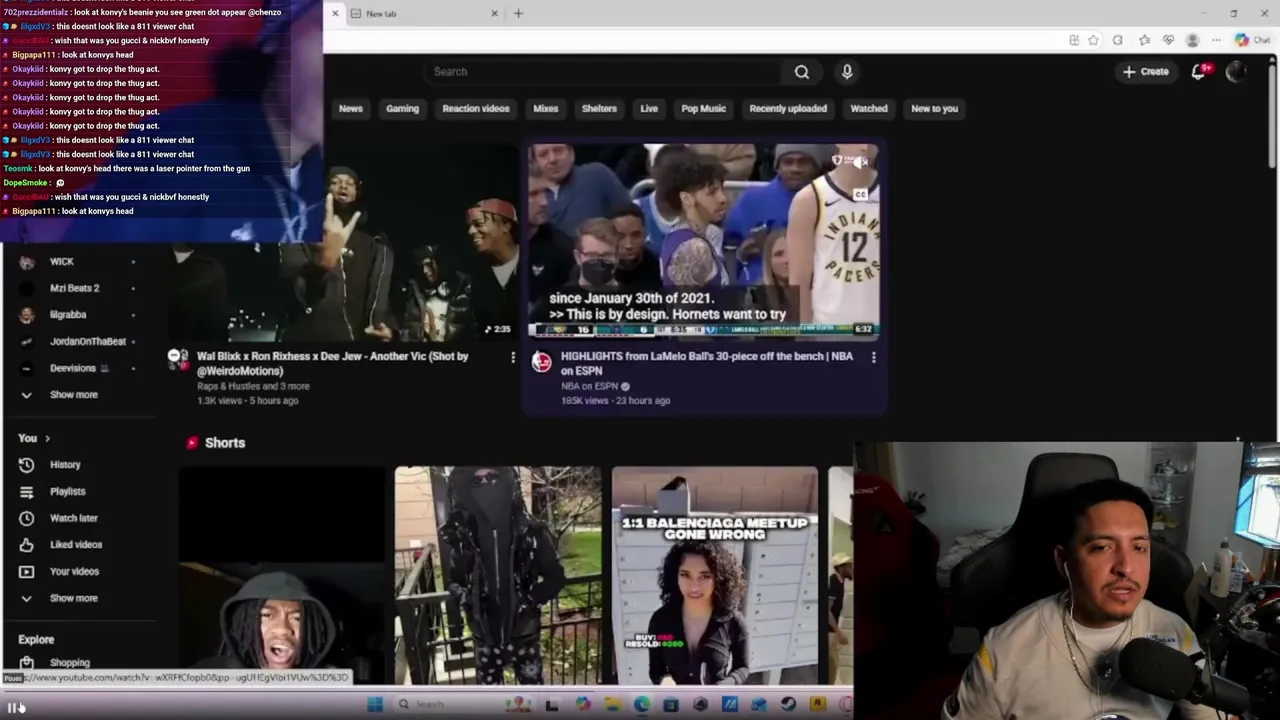Click the YouTube search magnifier button
1280x720 pixels.
(801, 72)
